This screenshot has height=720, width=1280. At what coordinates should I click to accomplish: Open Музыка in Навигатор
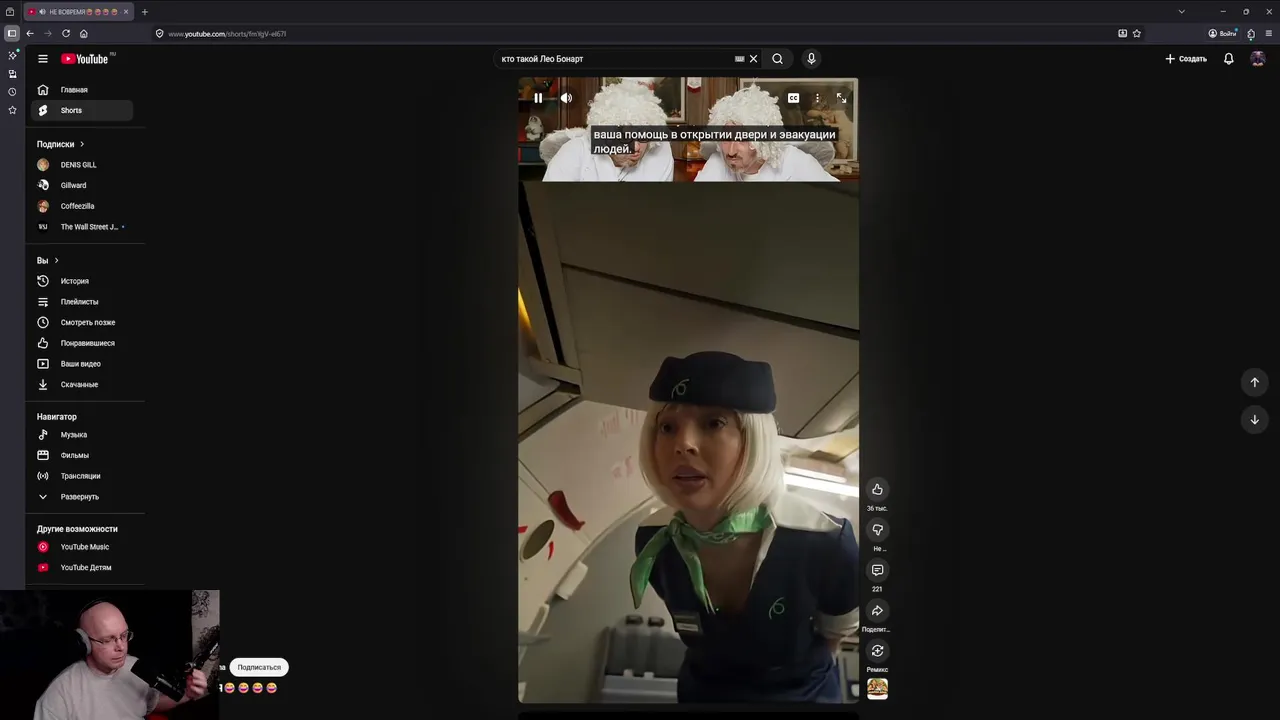click(82, 435)
